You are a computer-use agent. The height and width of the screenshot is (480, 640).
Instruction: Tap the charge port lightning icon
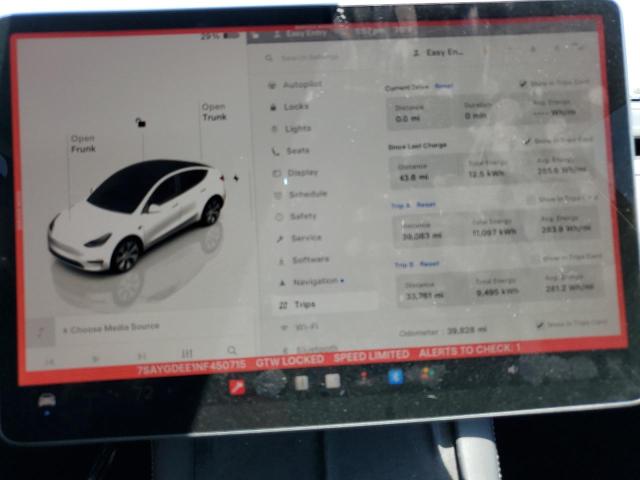236,178
